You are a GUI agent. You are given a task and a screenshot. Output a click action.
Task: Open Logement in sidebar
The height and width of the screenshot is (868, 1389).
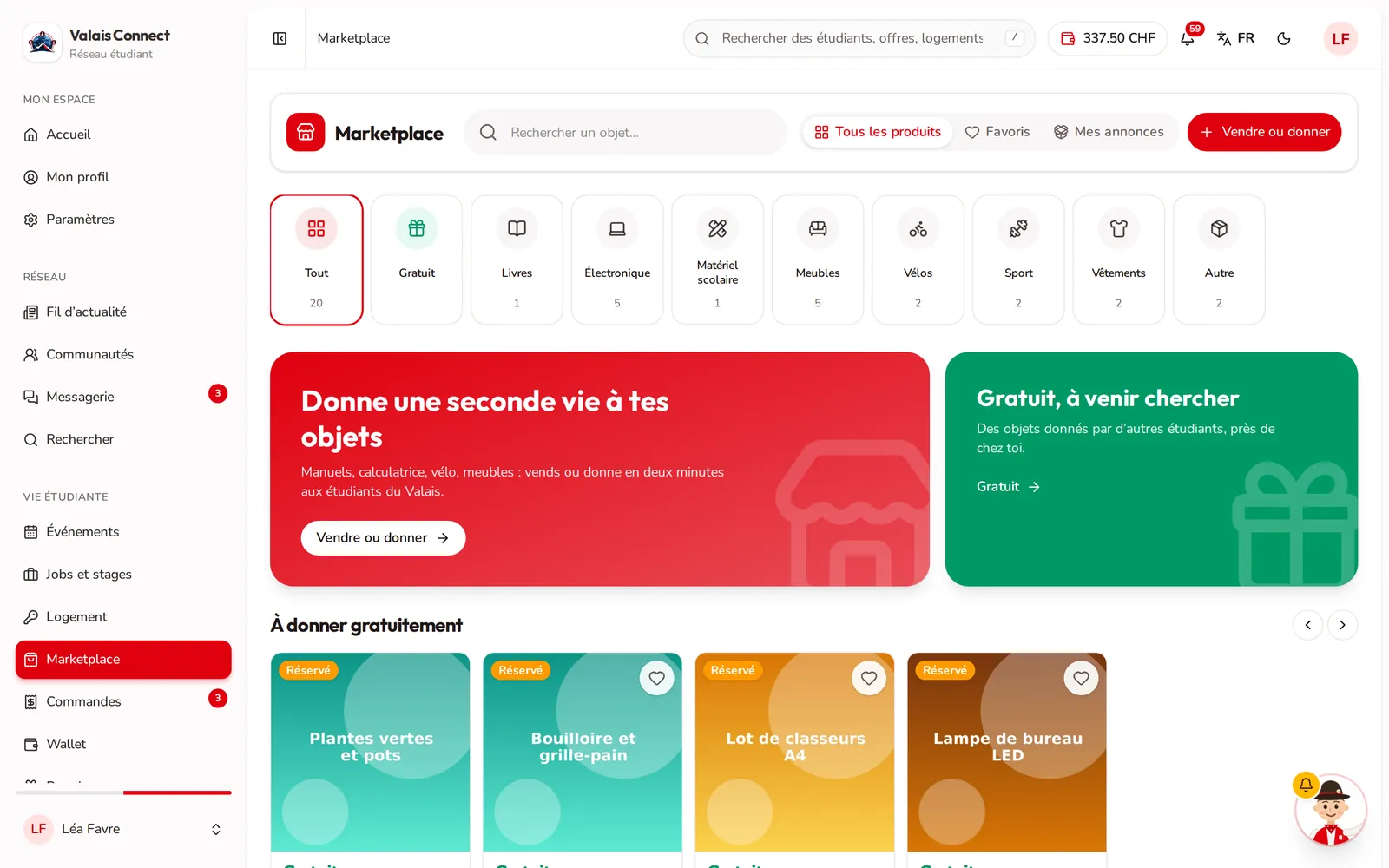(123, 616)
